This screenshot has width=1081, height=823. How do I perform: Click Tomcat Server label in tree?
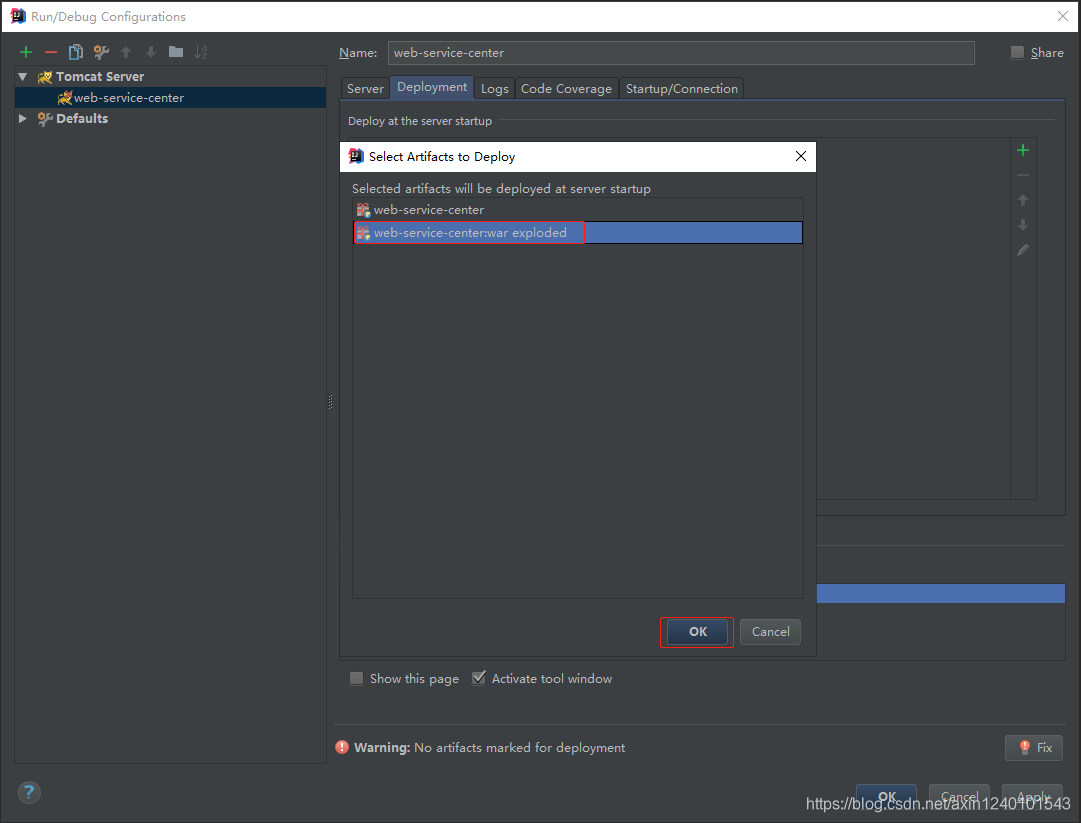(x=100, y=77)
